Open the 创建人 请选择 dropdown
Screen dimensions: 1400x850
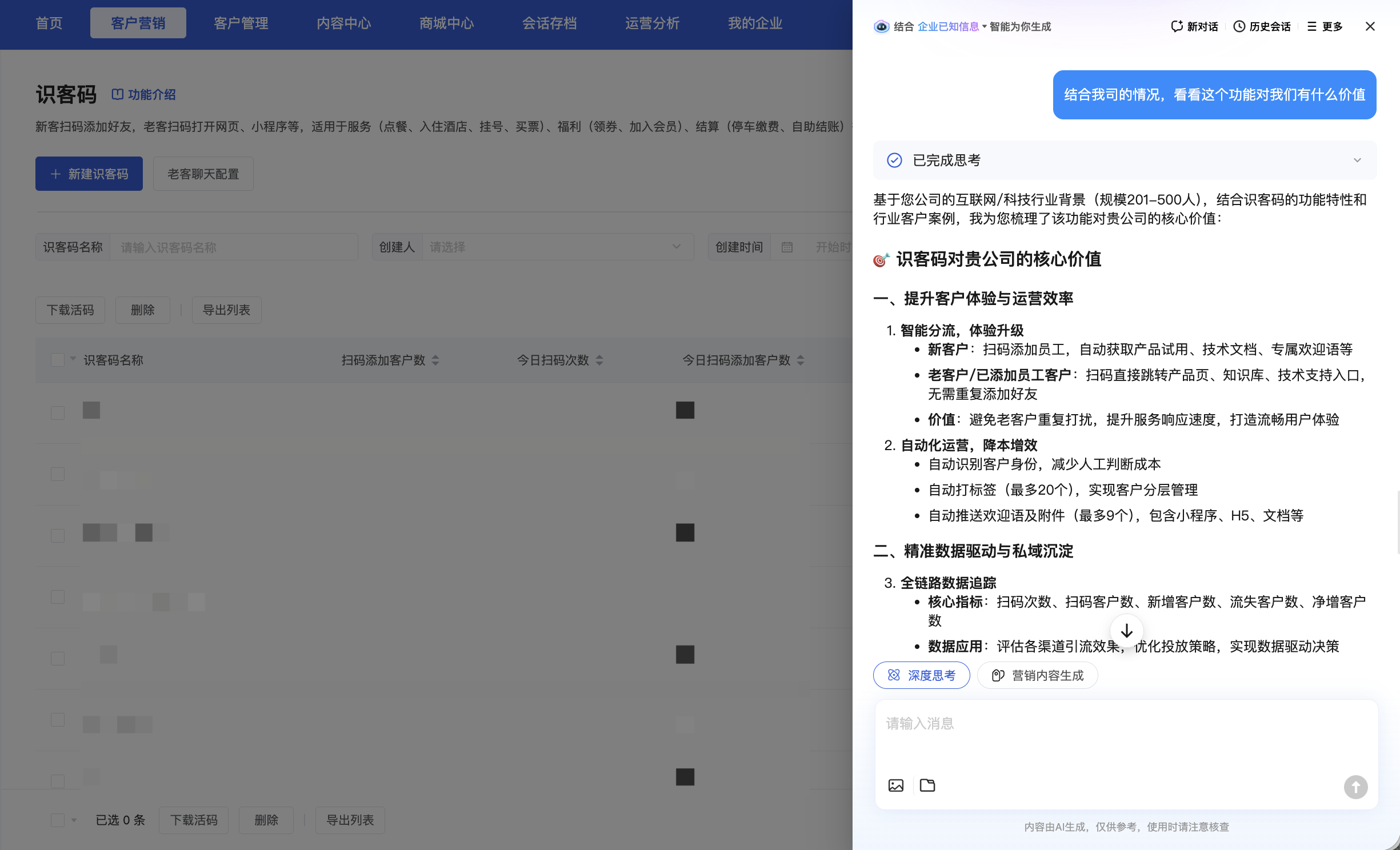pos(558,247)
